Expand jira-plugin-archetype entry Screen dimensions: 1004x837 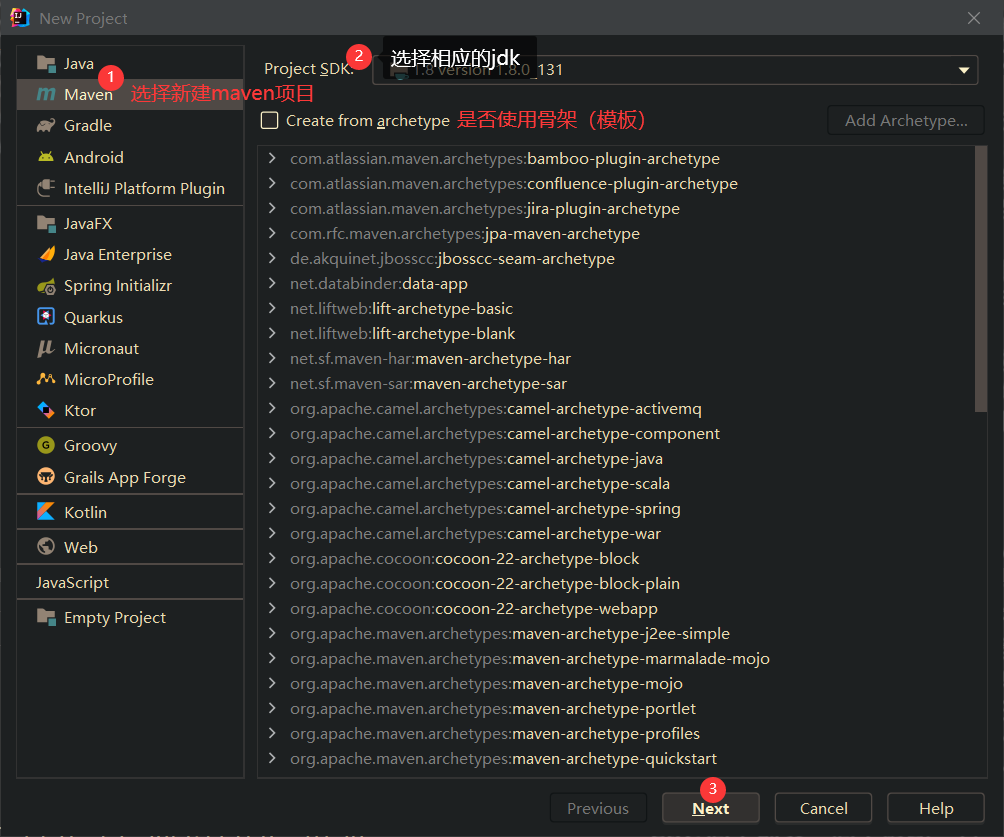pyautogui.click(x=272, y=208)
